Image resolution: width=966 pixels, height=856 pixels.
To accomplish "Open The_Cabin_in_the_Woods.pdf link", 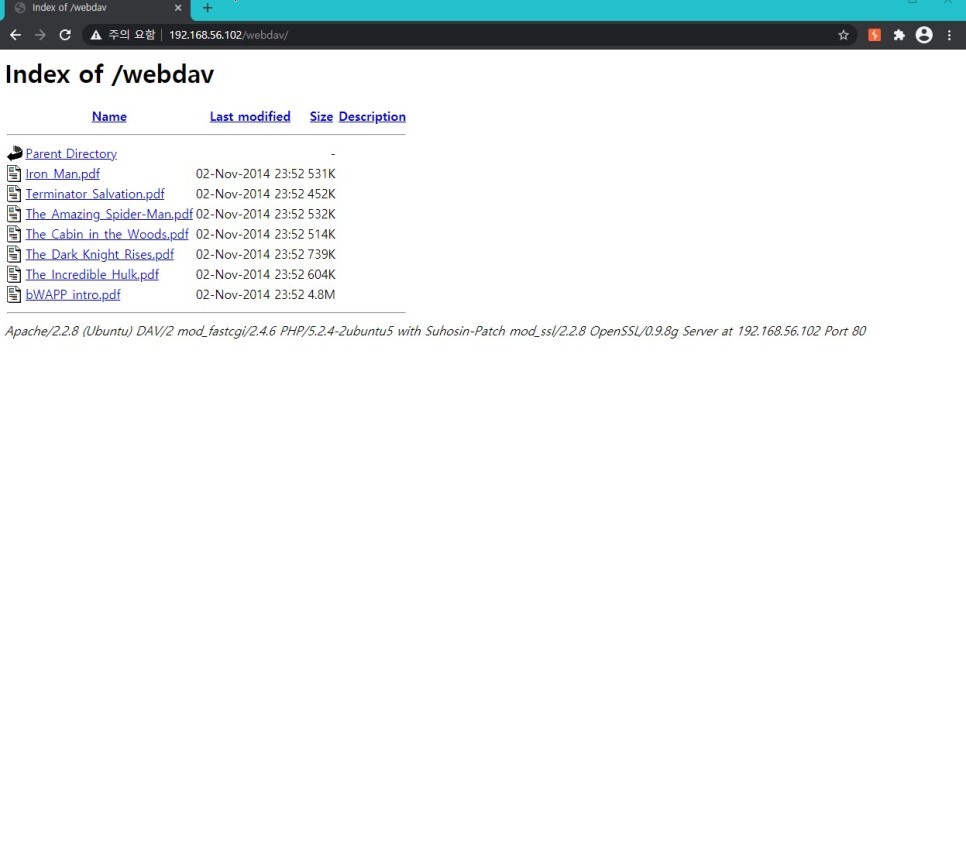I will pos(107,234).
